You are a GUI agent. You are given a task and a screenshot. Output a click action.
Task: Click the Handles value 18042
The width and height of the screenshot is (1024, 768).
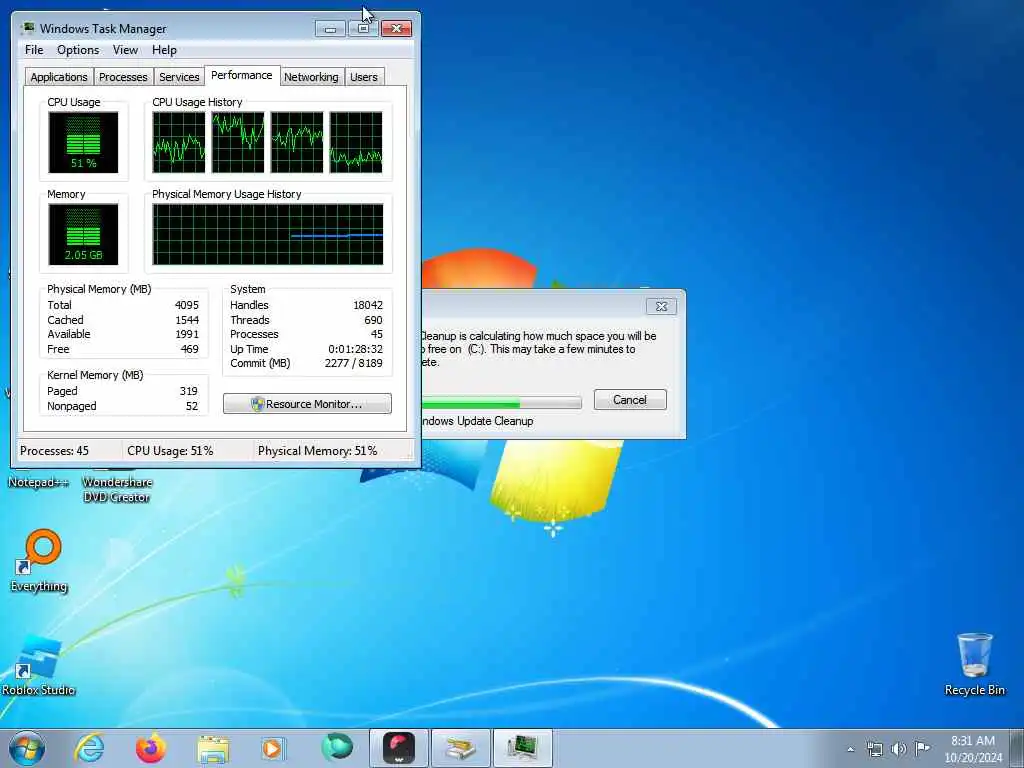point(368,305)
